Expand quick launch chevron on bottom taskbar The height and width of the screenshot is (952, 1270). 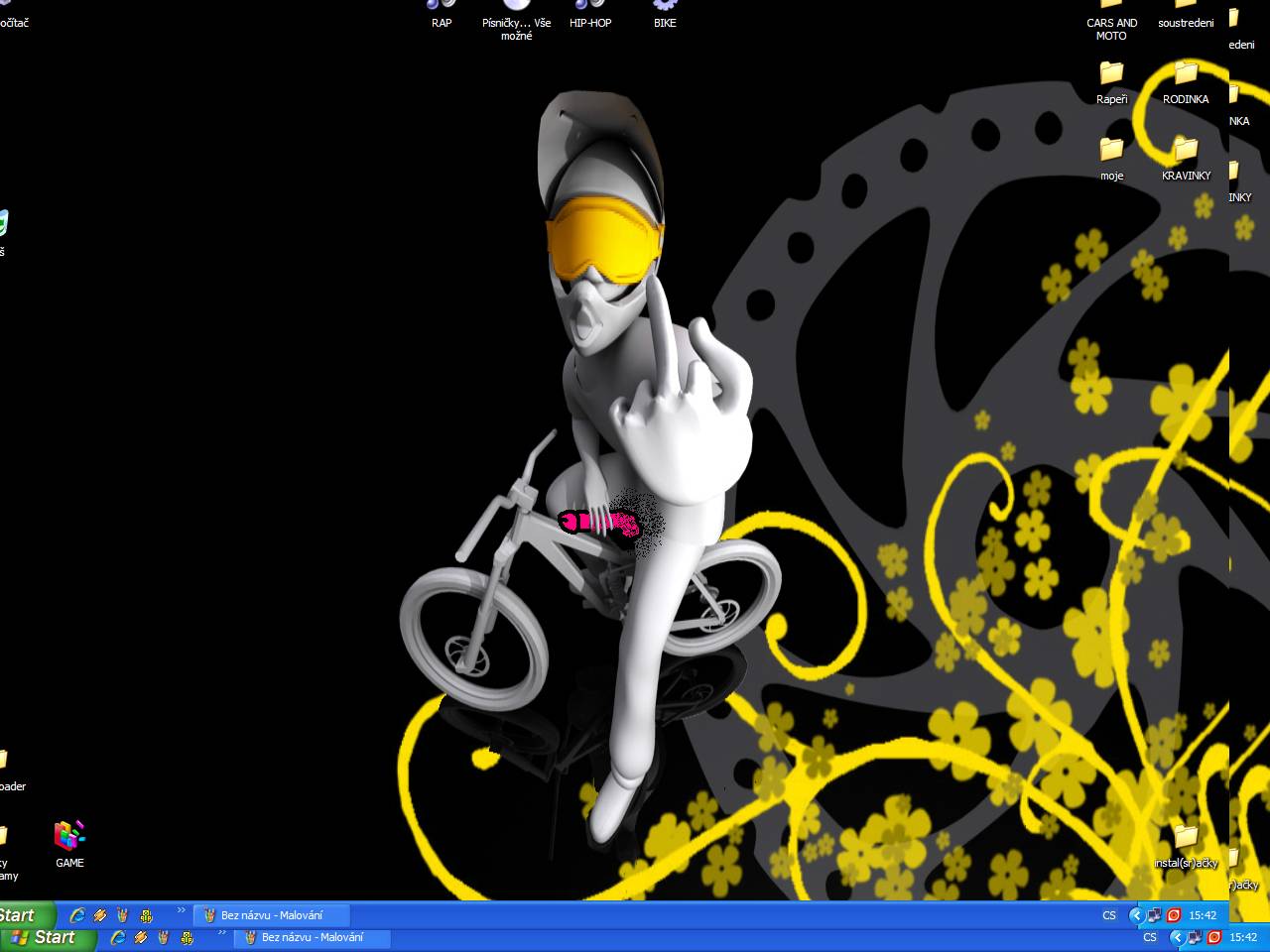click(222, 933)
